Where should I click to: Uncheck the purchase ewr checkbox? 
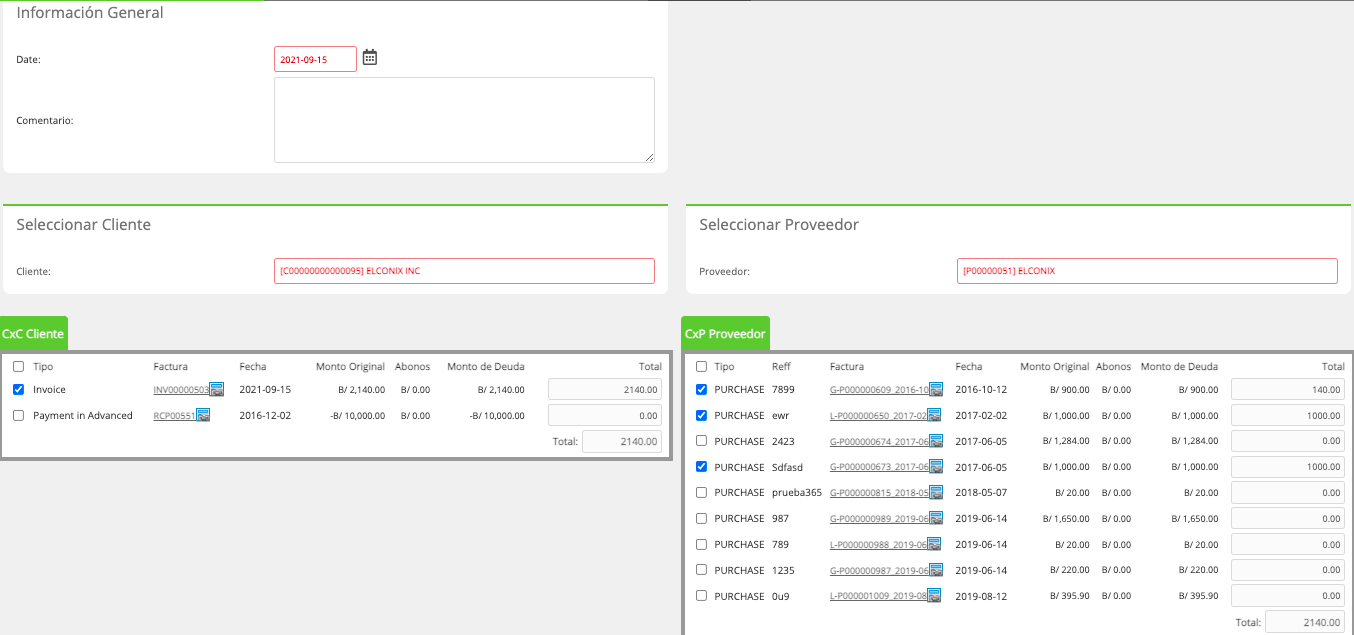point(701,415)
